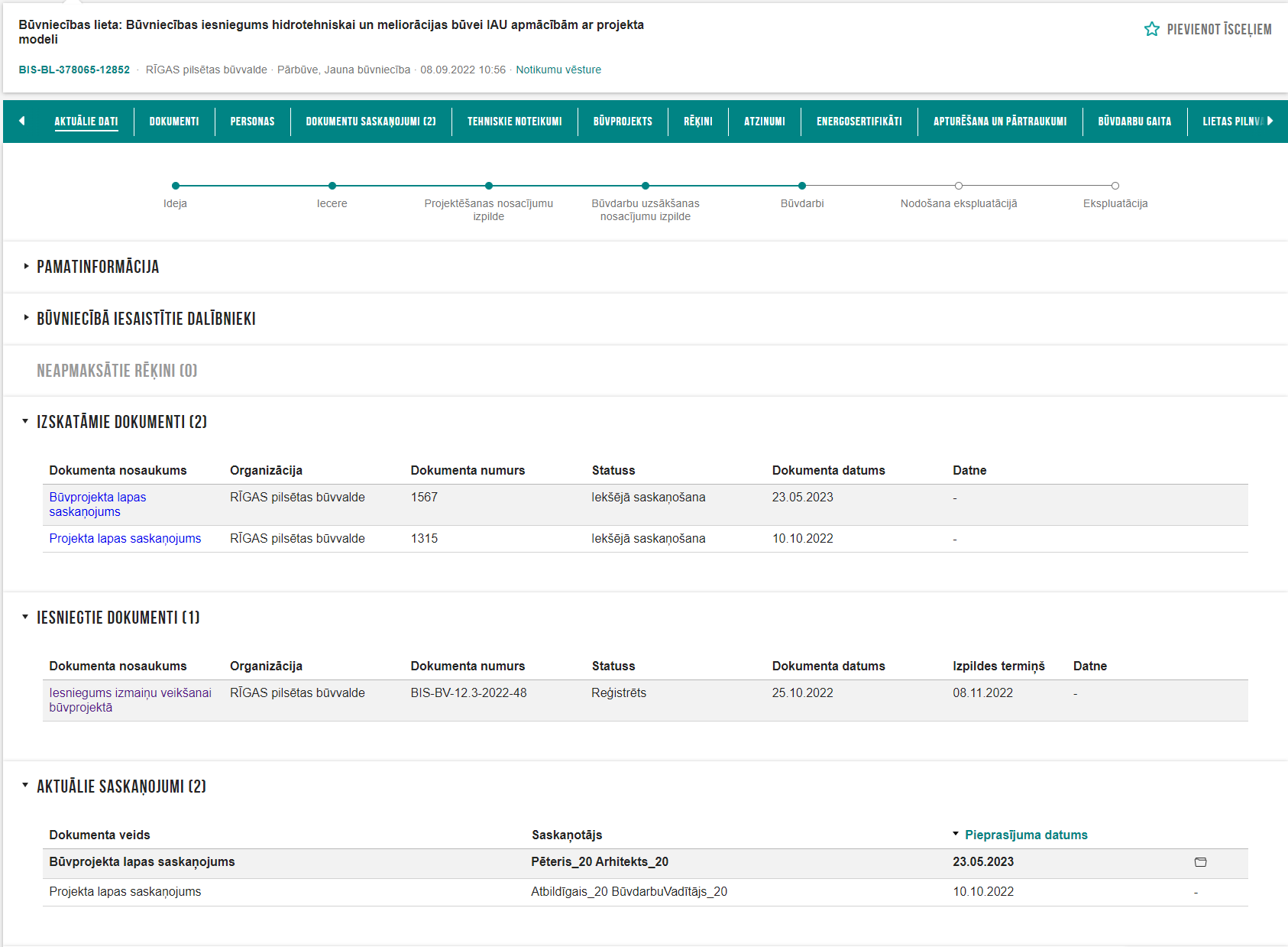
Task: Open the Aktuālie dati tab
Action: (86, 122)
